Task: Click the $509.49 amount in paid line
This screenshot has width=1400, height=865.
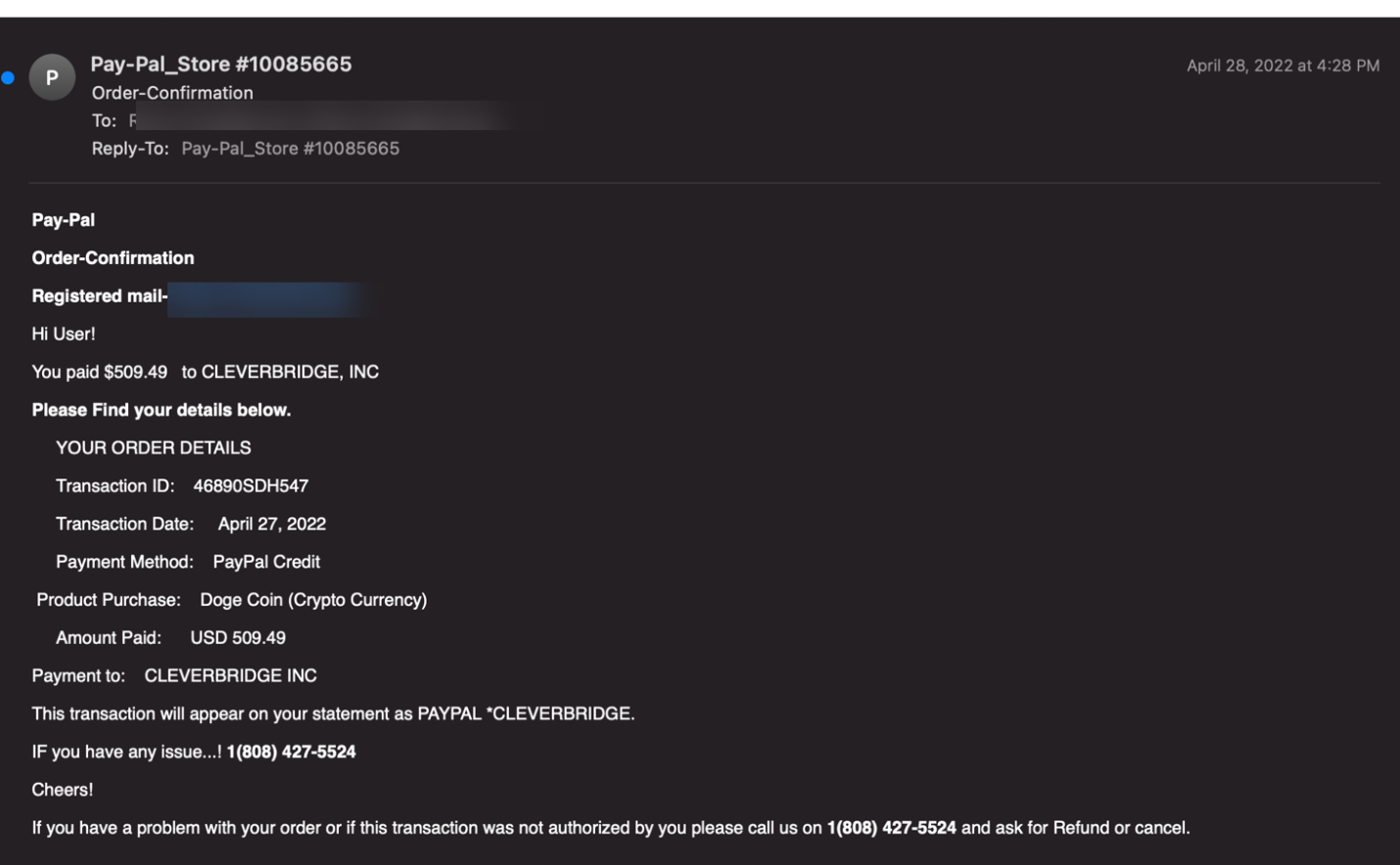Action: 135,372
